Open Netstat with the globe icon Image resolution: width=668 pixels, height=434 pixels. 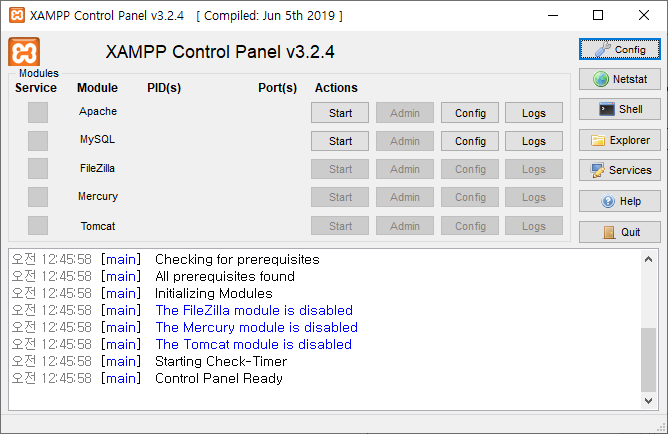coord(619,79)
